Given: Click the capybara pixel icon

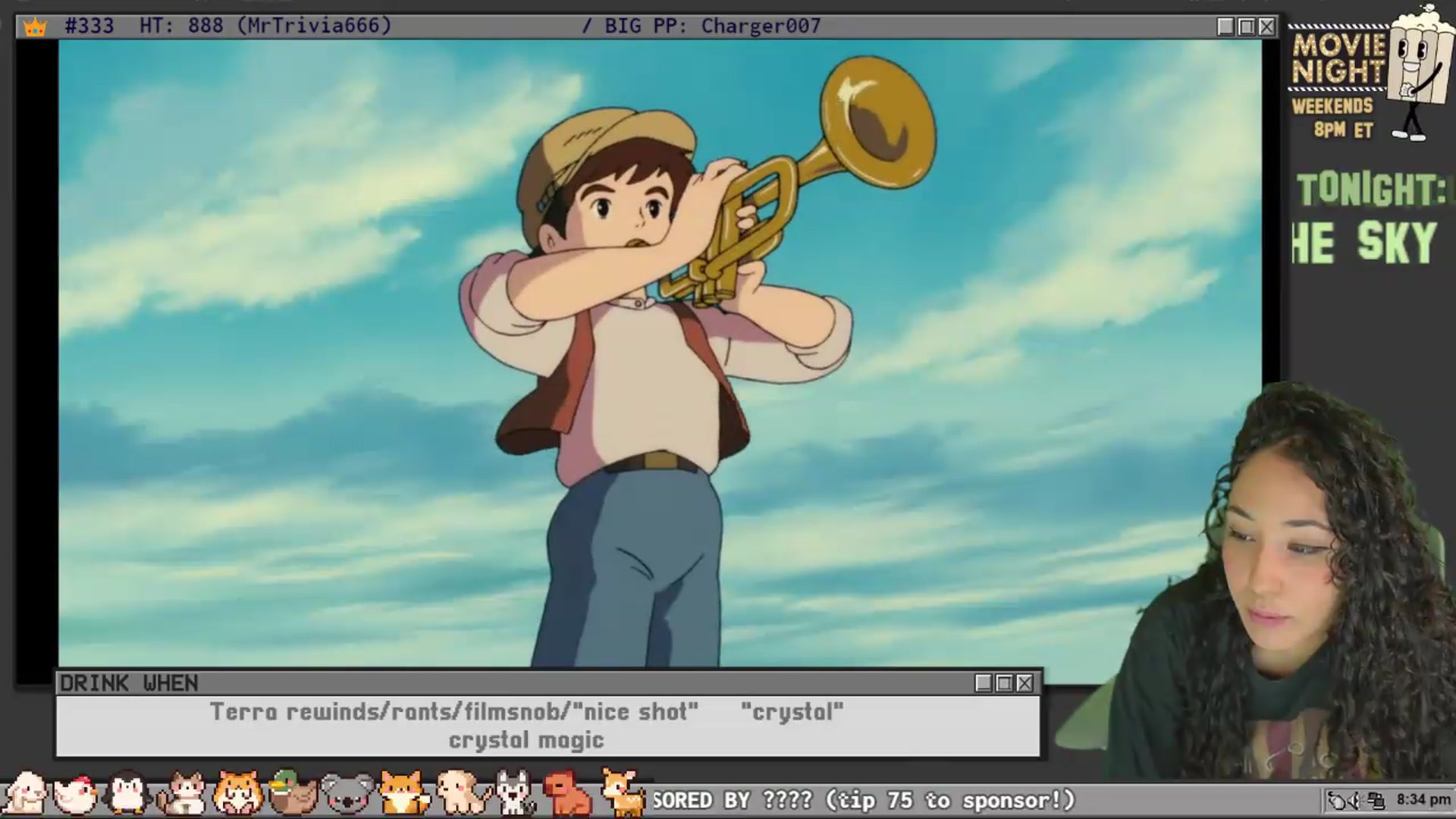Looking at the screenshot, I should coord(566,793).
